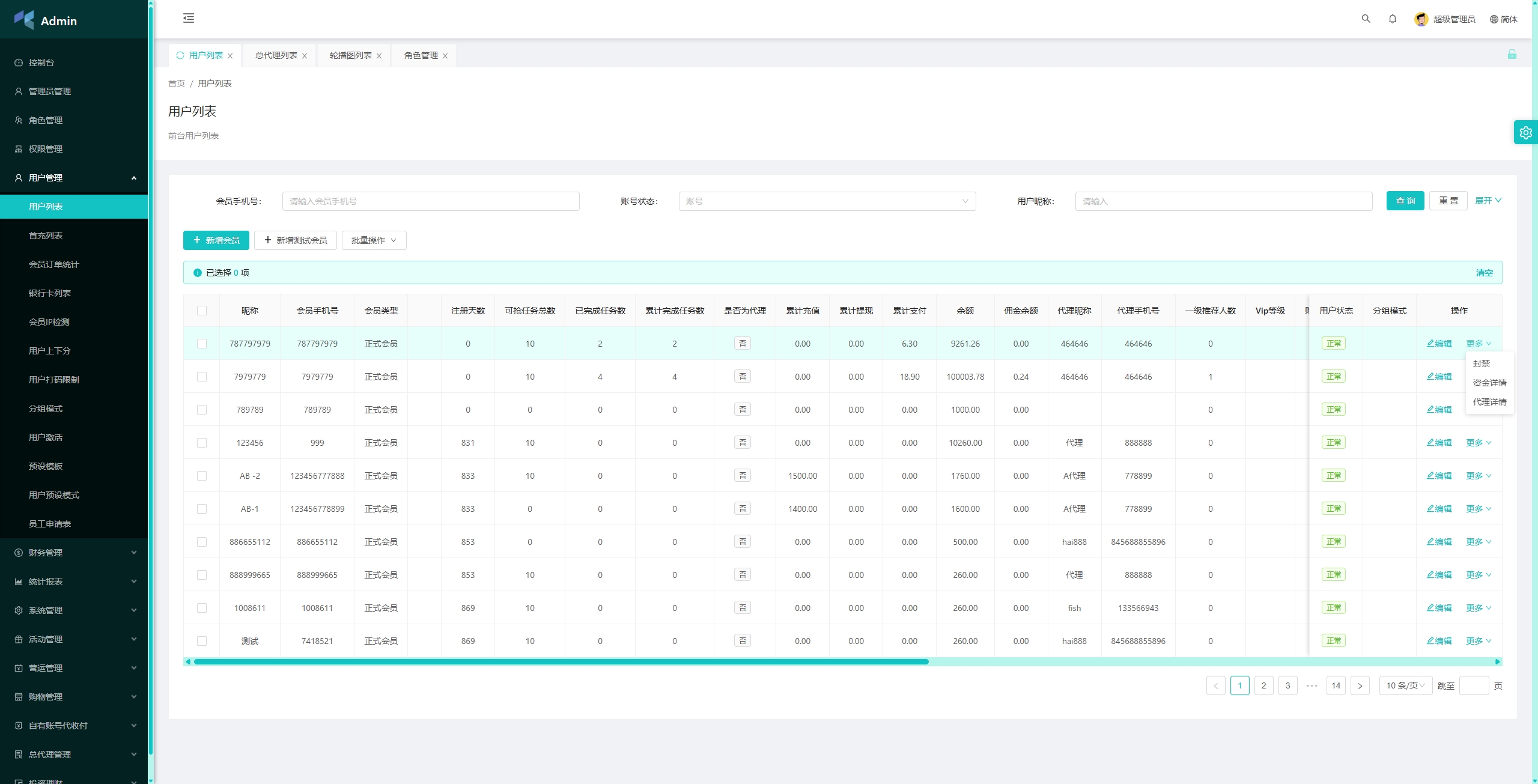
Task: Select checkbox for user AB-1
Action: 202,509
